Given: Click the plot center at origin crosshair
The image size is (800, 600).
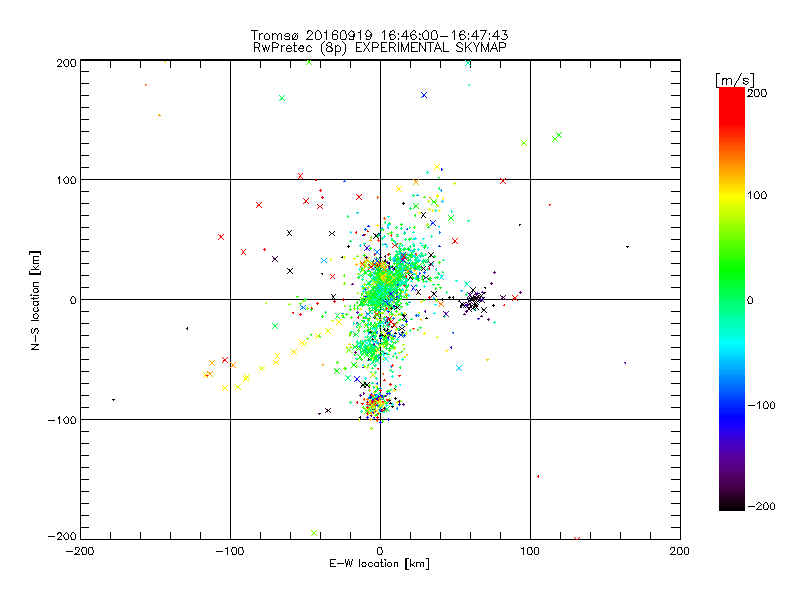Looking at the screenshot, I should point(380,299).
